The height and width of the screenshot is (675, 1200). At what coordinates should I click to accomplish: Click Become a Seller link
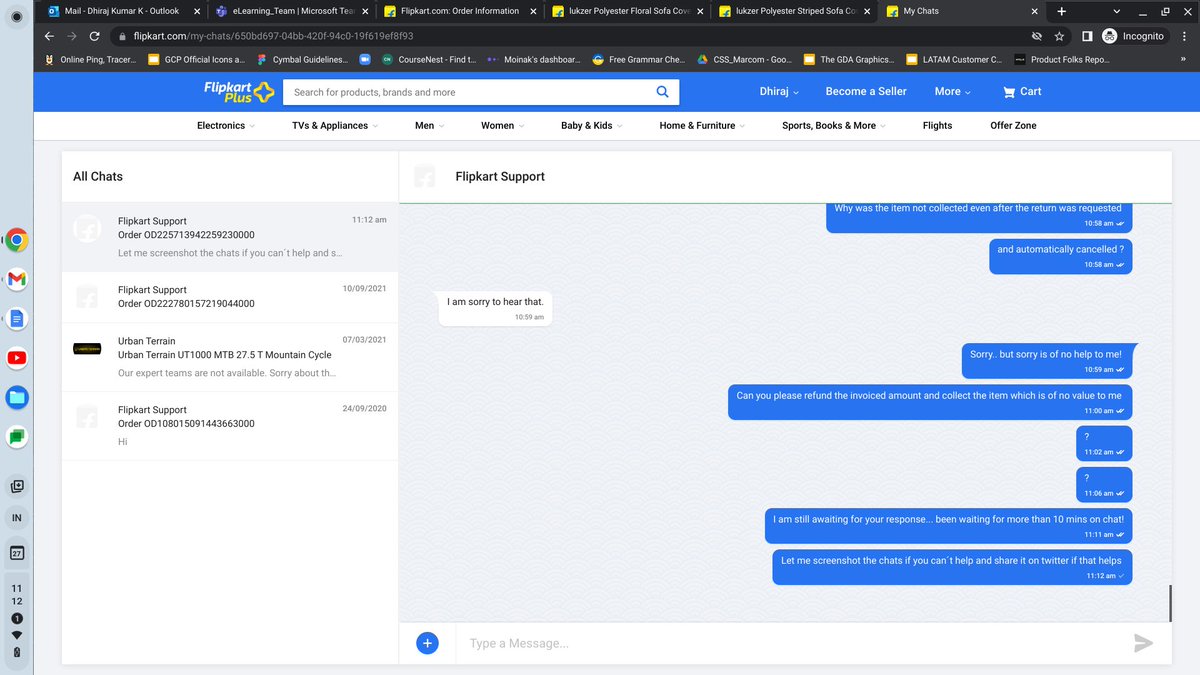(x=866, y=91)
